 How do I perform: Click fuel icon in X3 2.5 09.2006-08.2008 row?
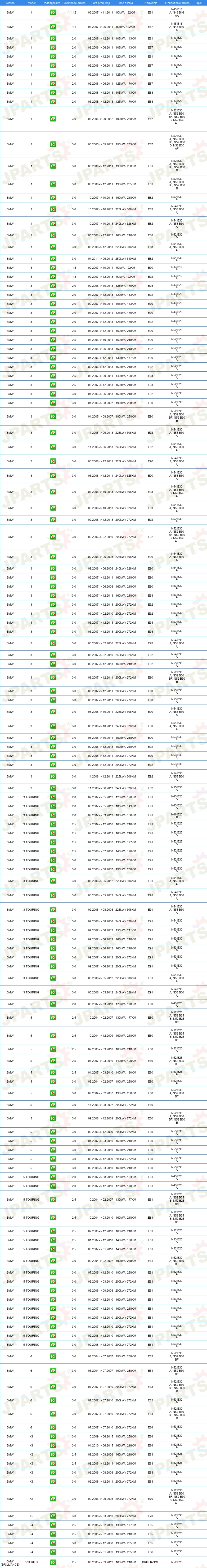click(x=53, y=1455)
